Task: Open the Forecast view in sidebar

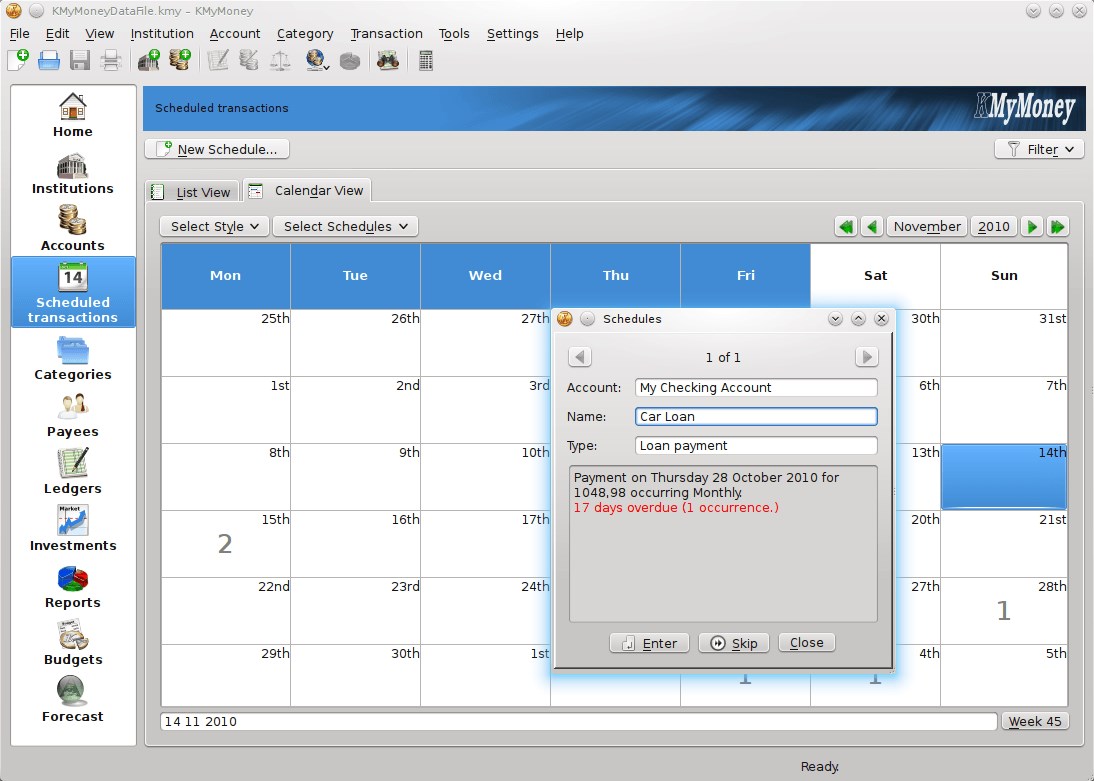Action: tap(73, 701)
